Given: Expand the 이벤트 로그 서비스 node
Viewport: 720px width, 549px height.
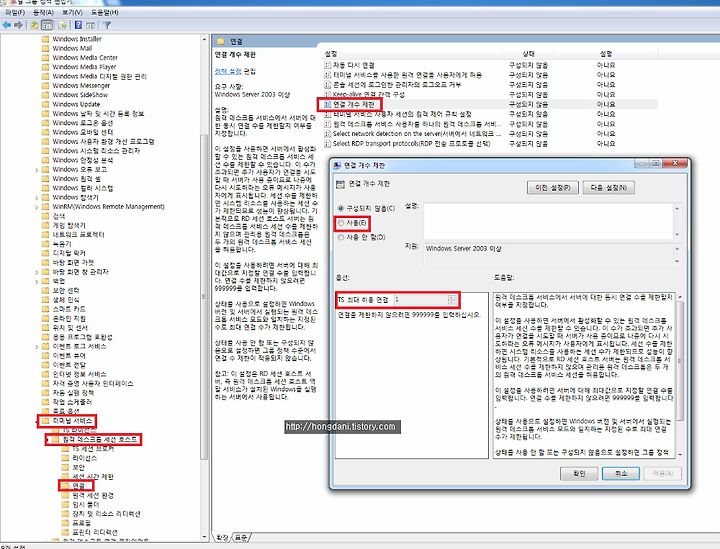Looking at the screenshot, I should 37,346.
